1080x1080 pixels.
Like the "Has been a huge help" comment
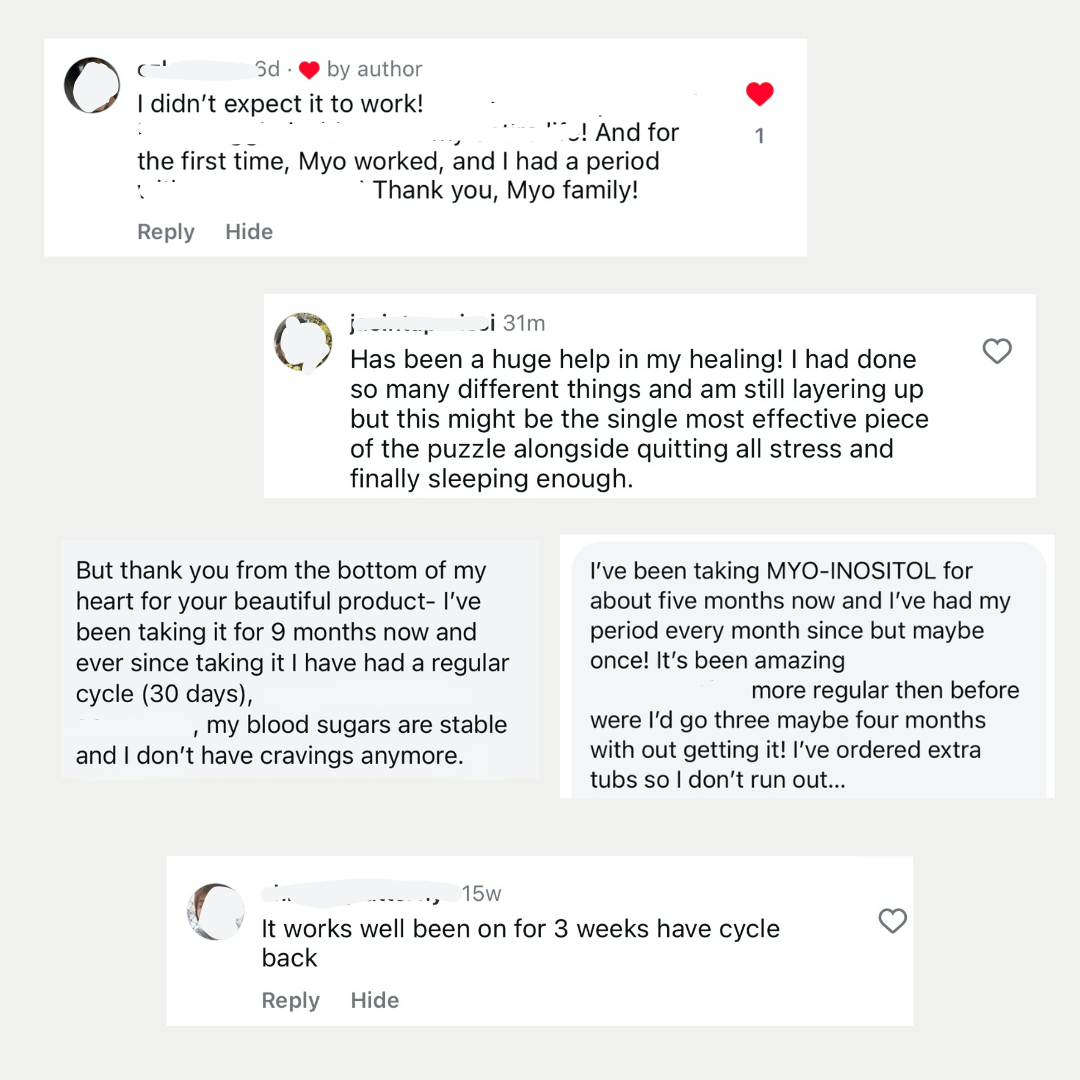(x=997, y=351)
